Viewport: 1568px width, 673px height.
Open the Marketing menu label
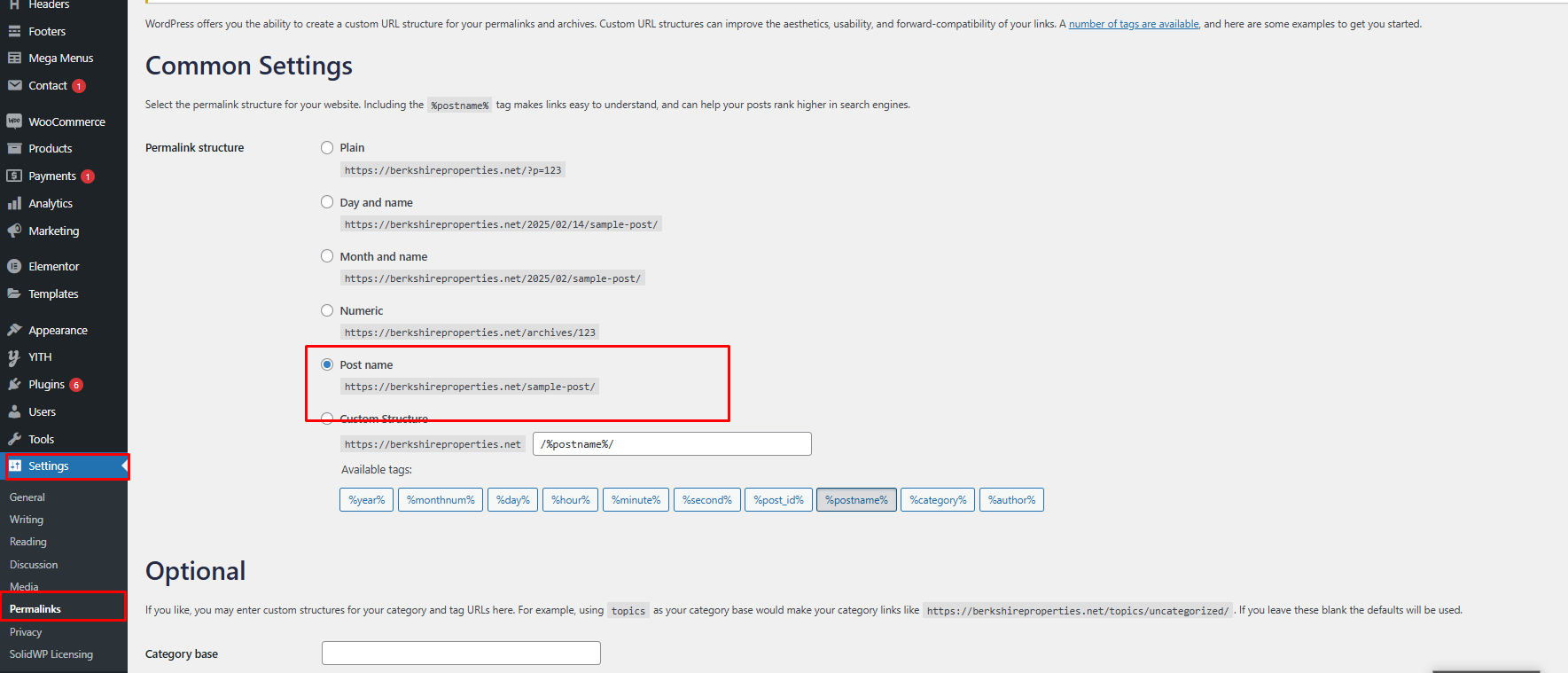54,231
